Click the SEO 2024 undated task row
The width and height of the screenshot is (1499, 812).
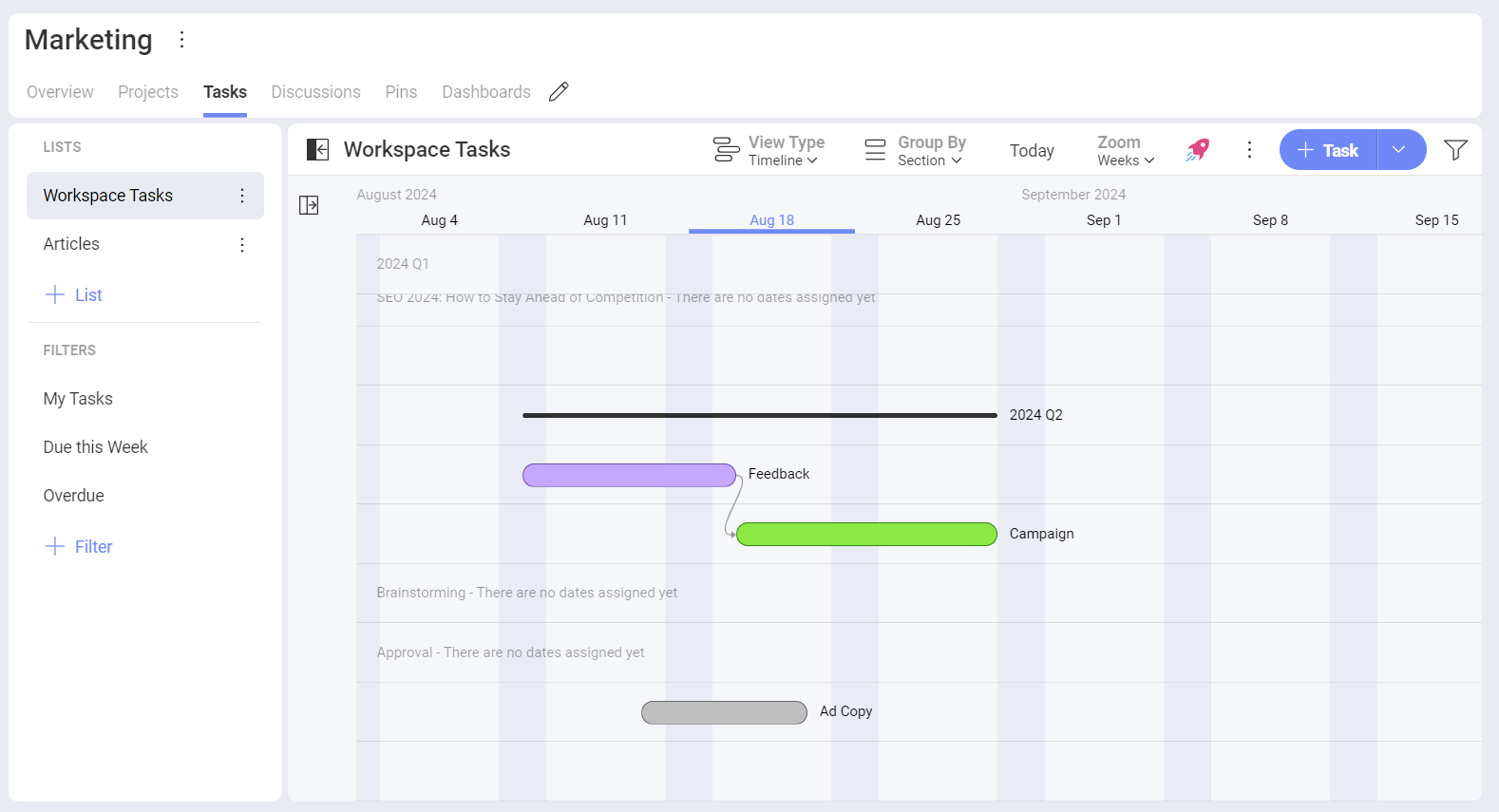[626, 298]
